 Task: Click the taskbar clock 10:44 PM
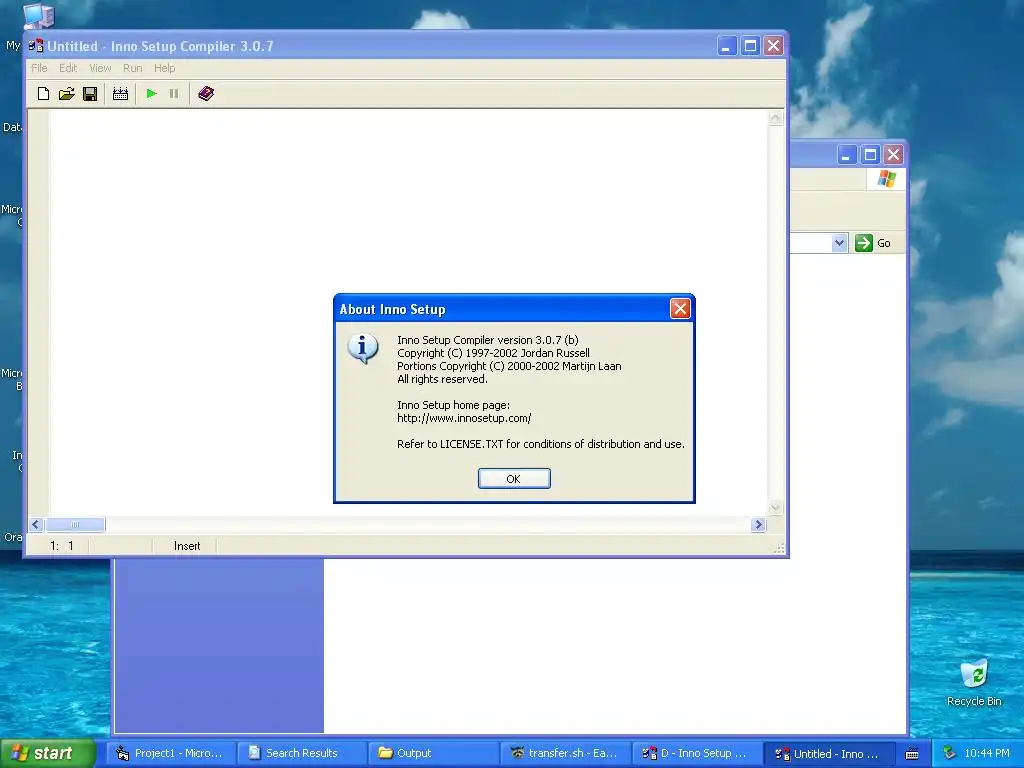click(987, 753)
